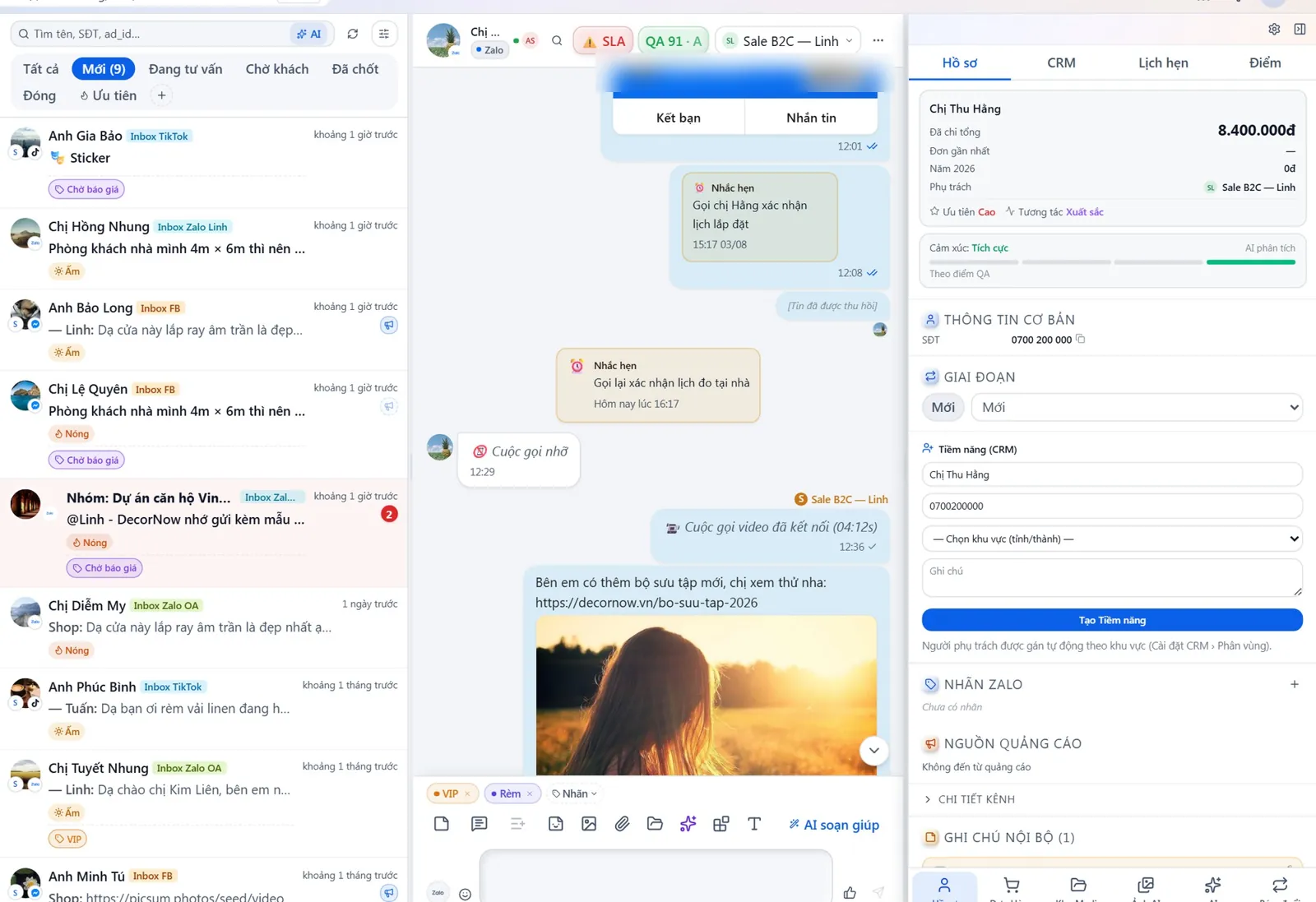Jump to latest message with down arrow
The image size is (1316, 902).
click(x=873, y=750)
